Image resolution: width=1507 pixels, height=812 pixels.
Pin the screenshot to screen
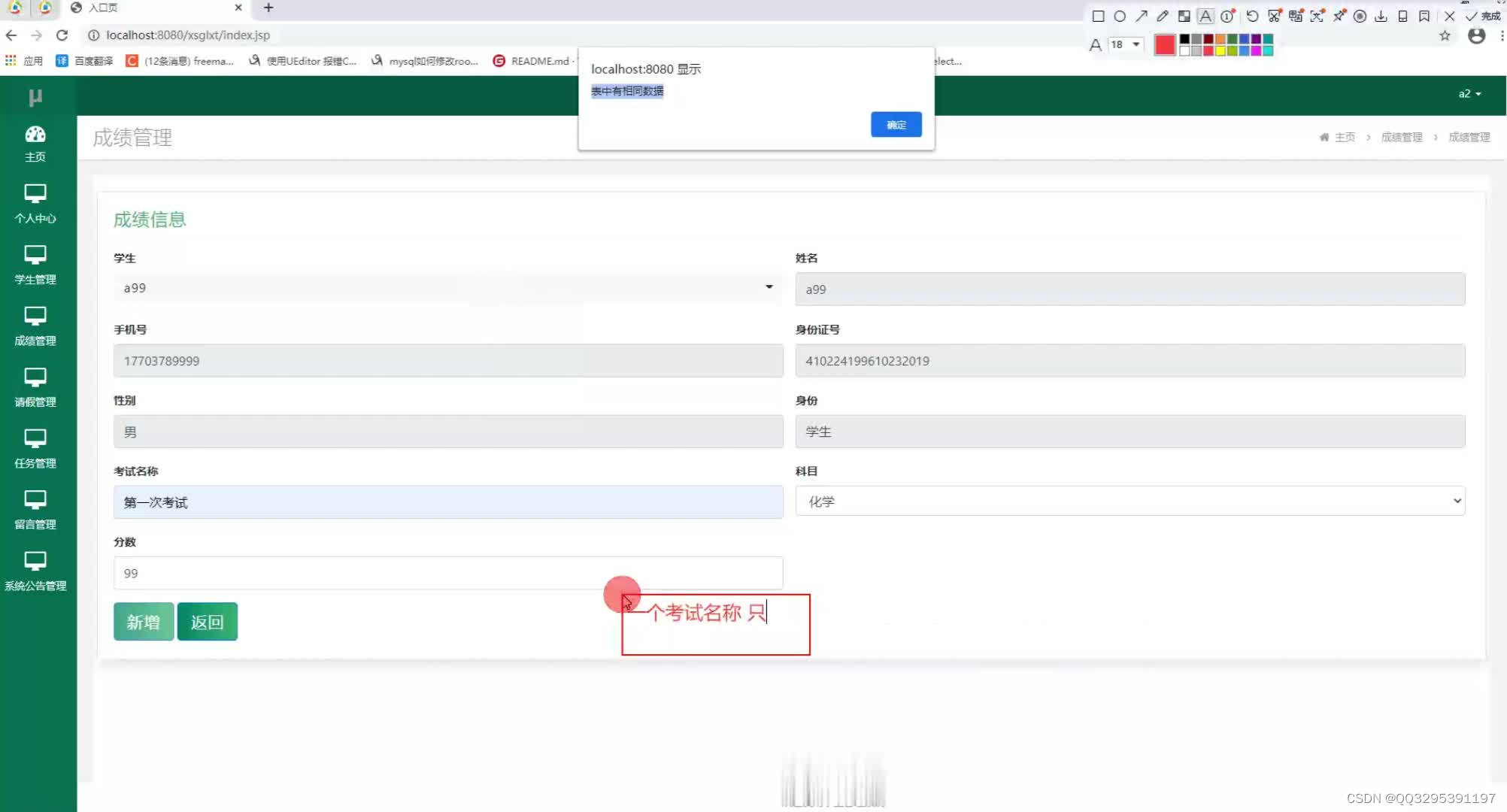[1339, 16]
